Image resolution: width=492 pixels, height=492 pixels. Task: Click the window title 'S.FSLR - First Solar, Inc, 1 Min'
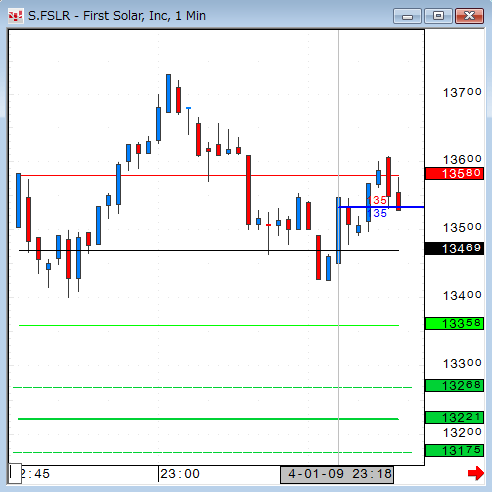click(117, 16)
